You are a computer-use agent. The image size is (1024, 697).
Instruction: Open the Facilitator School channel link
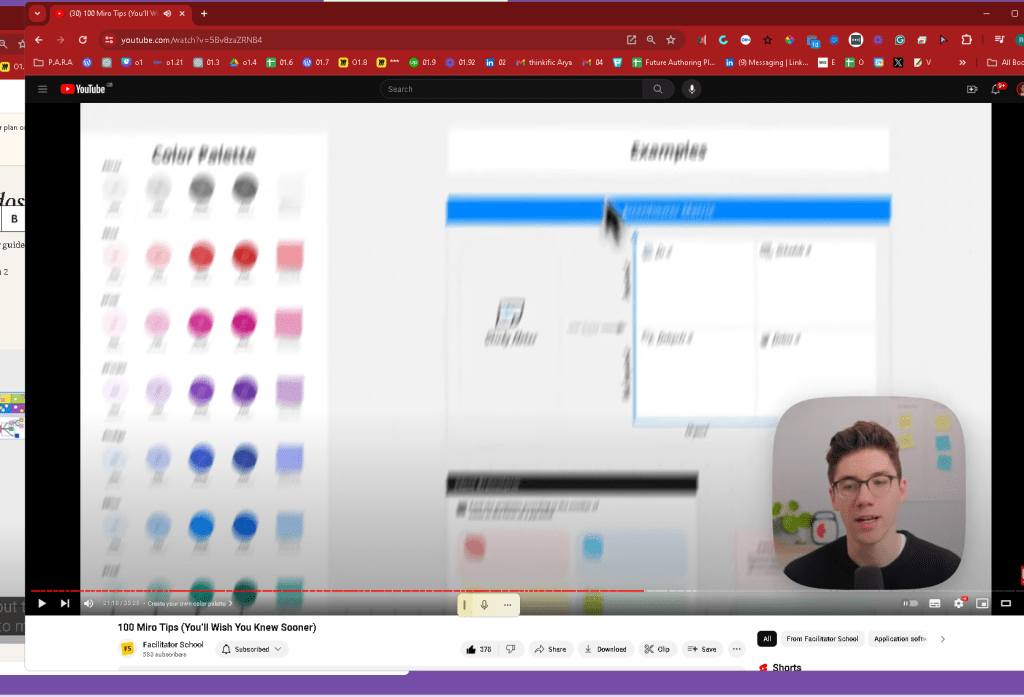tap(172, 645)
